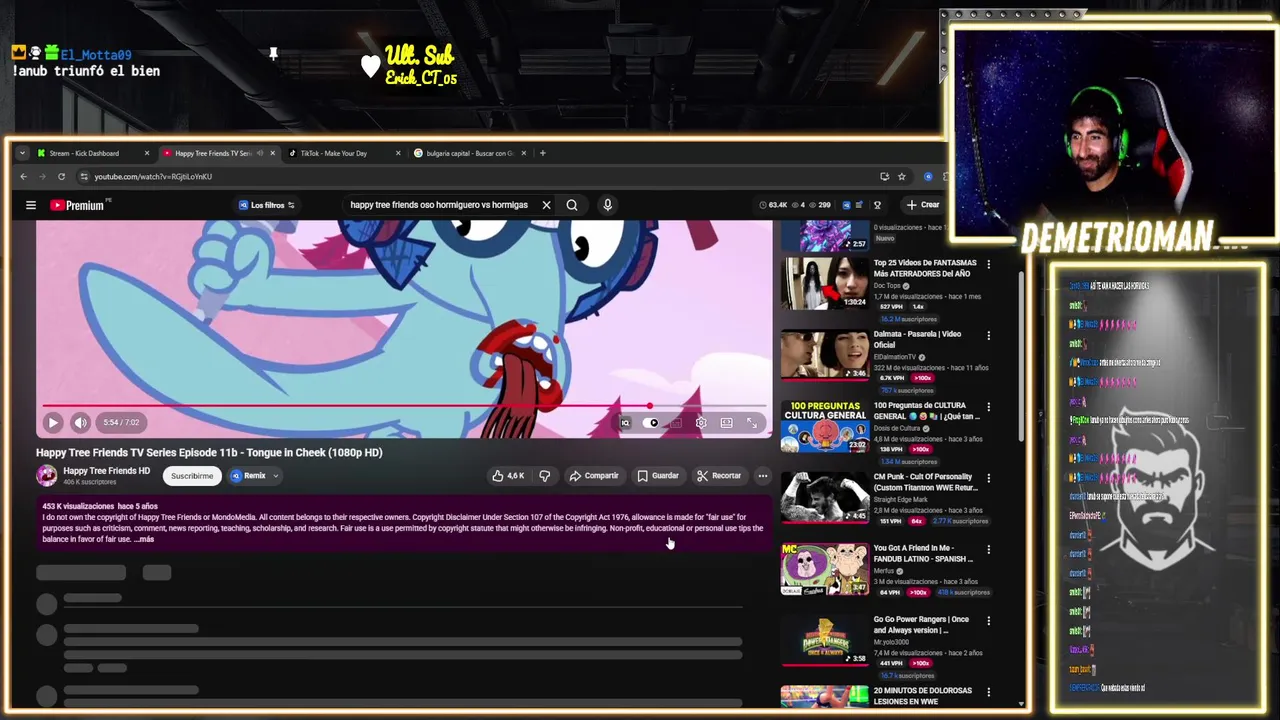1280x720 pixels.
Task: Open video player settings gear
Action: [x=701, y=423]
